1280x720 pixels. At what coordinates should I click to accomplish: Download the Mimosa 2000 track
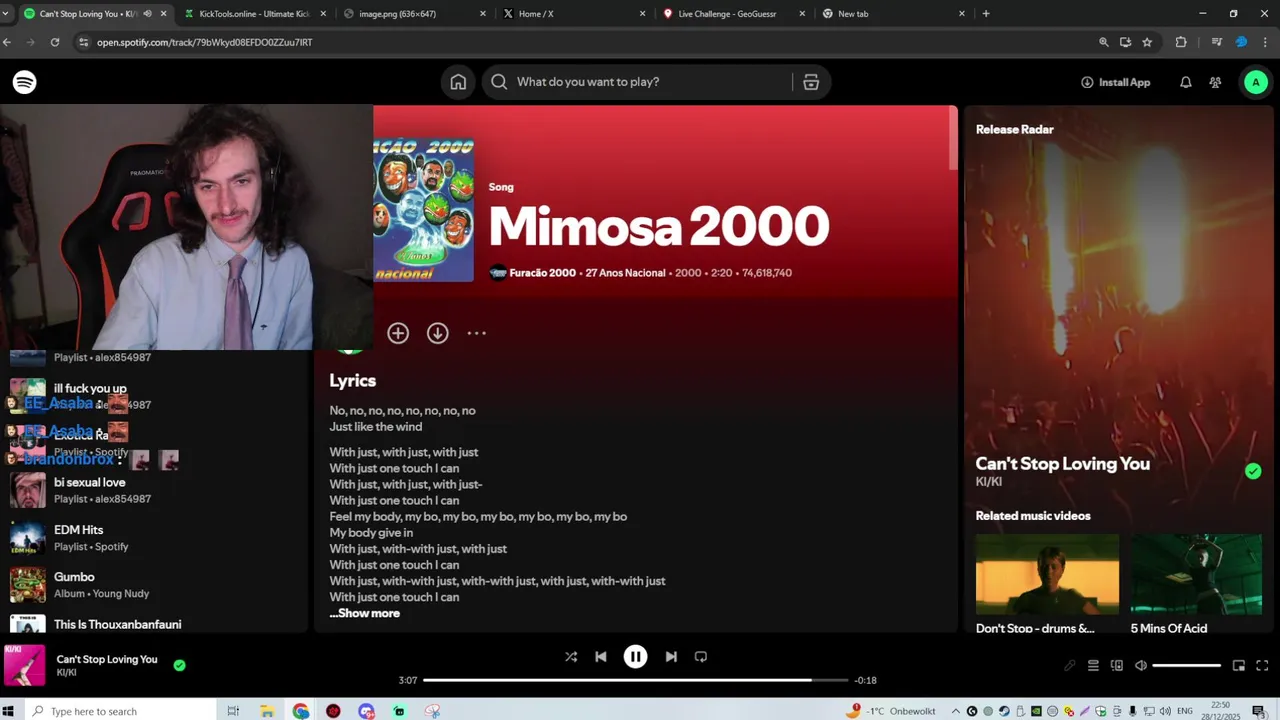click(x=437, y=333)
